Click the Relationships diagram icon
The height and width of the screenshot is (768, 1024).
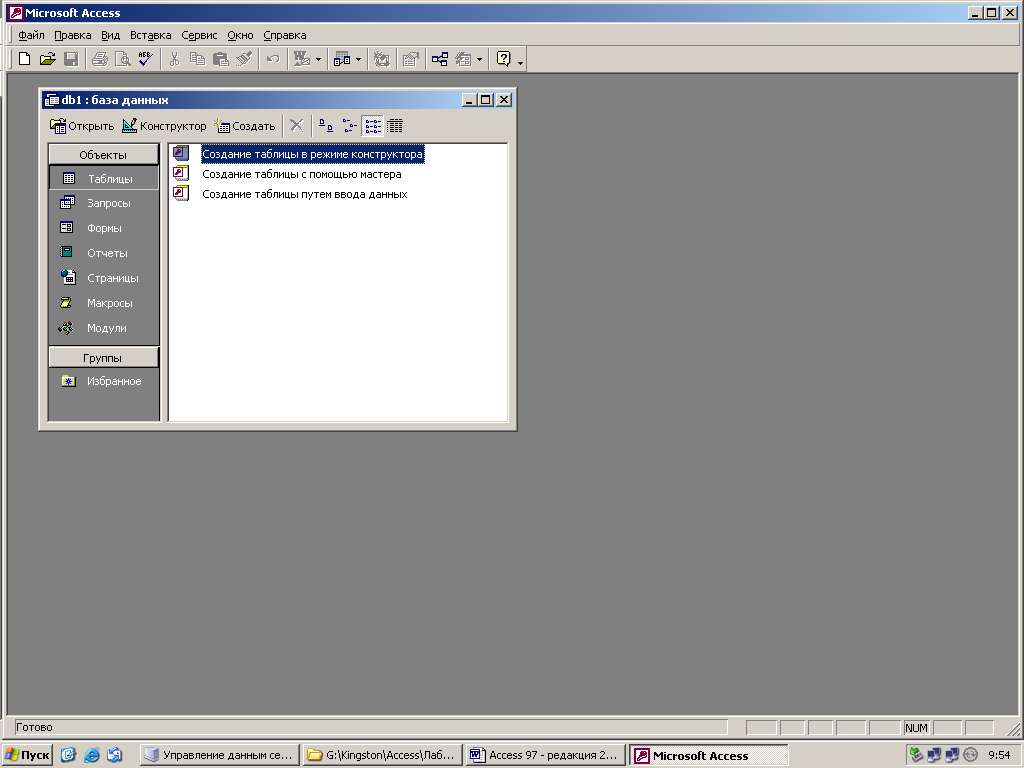[440, 59]
